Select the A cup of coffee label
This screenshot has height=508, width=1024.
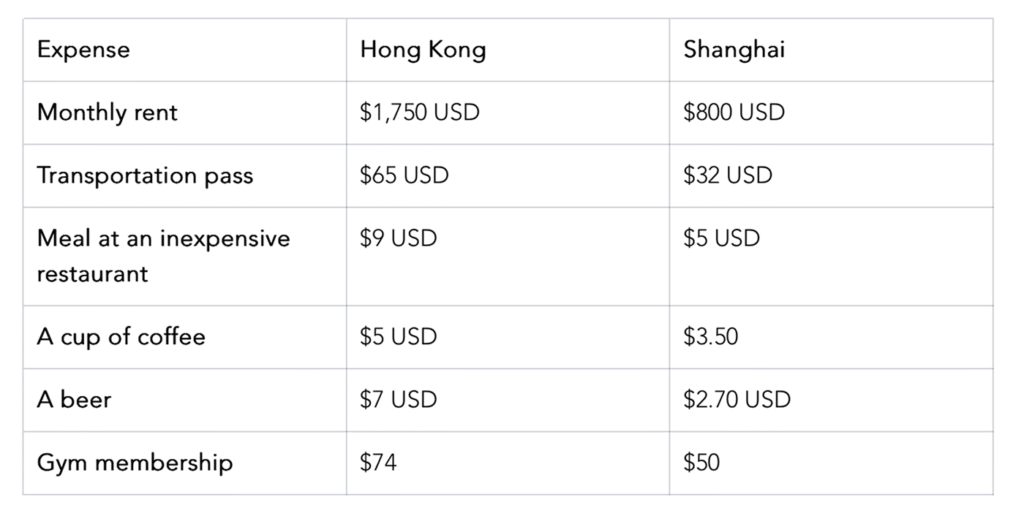coord(121,337)
